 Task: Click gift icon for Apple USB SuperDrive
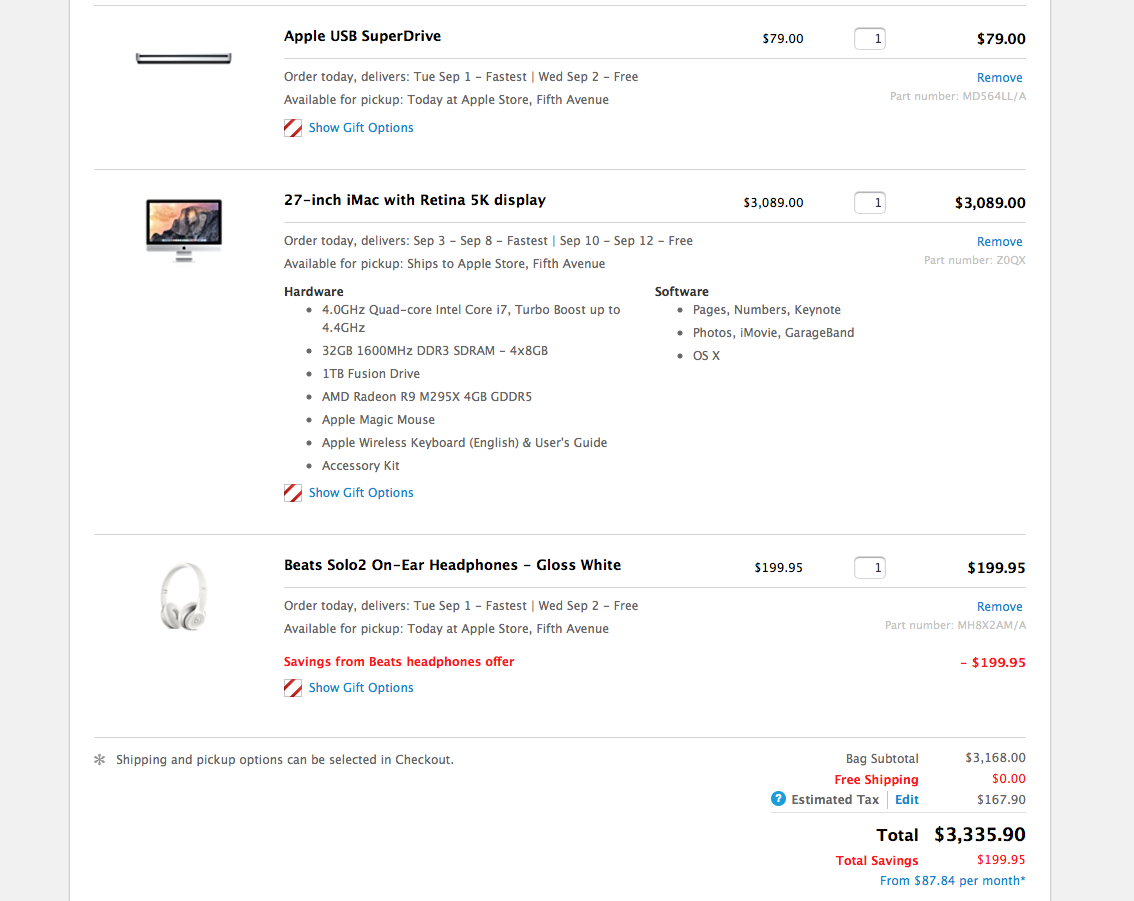point(293,128)
